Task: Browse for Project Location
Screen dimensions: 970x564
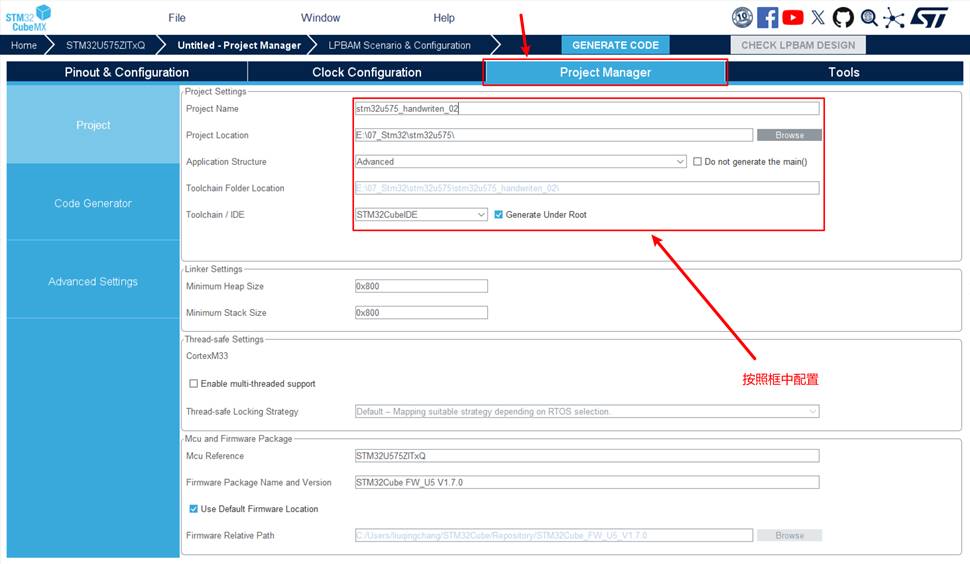Action: click(x=789, y=135)
